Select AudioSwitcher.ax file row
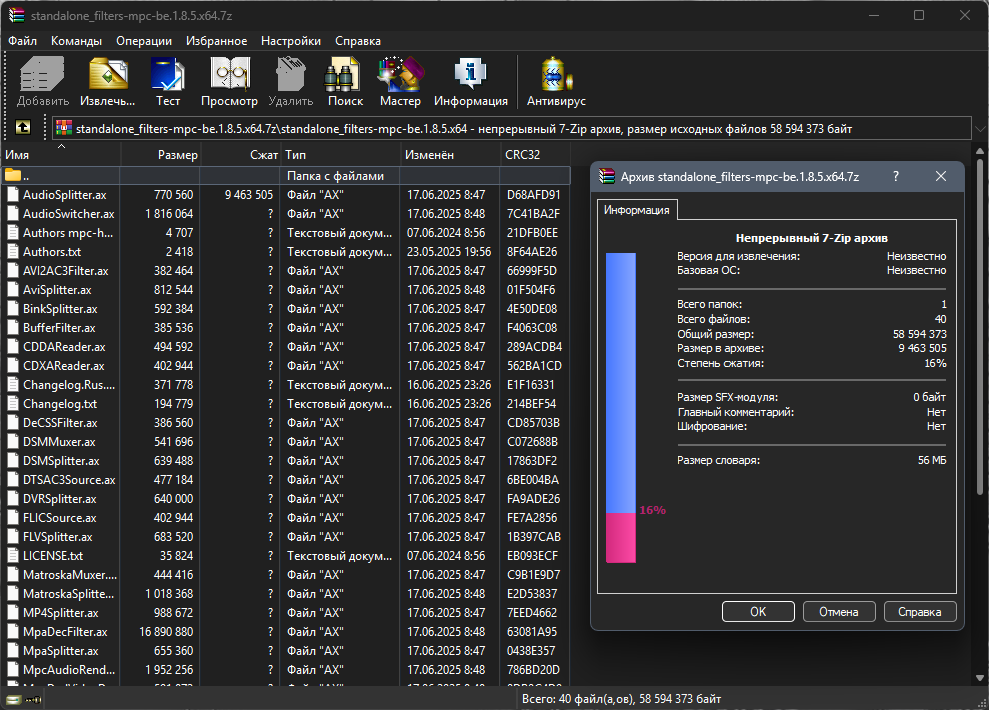The height and width of the screenshot is (710, 989). point(285,214)
